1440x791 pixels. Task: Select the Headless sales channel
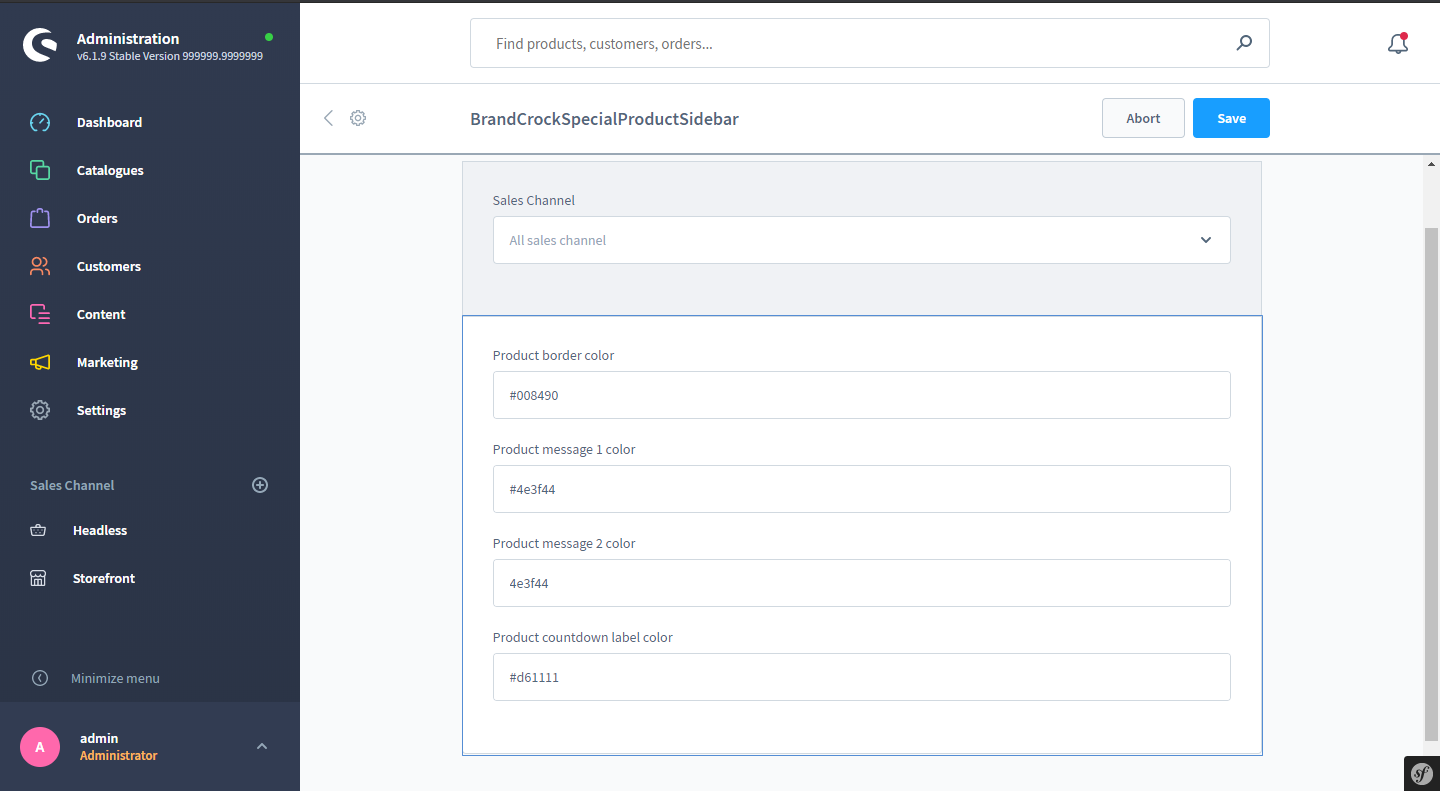click(x=100, y=530)
